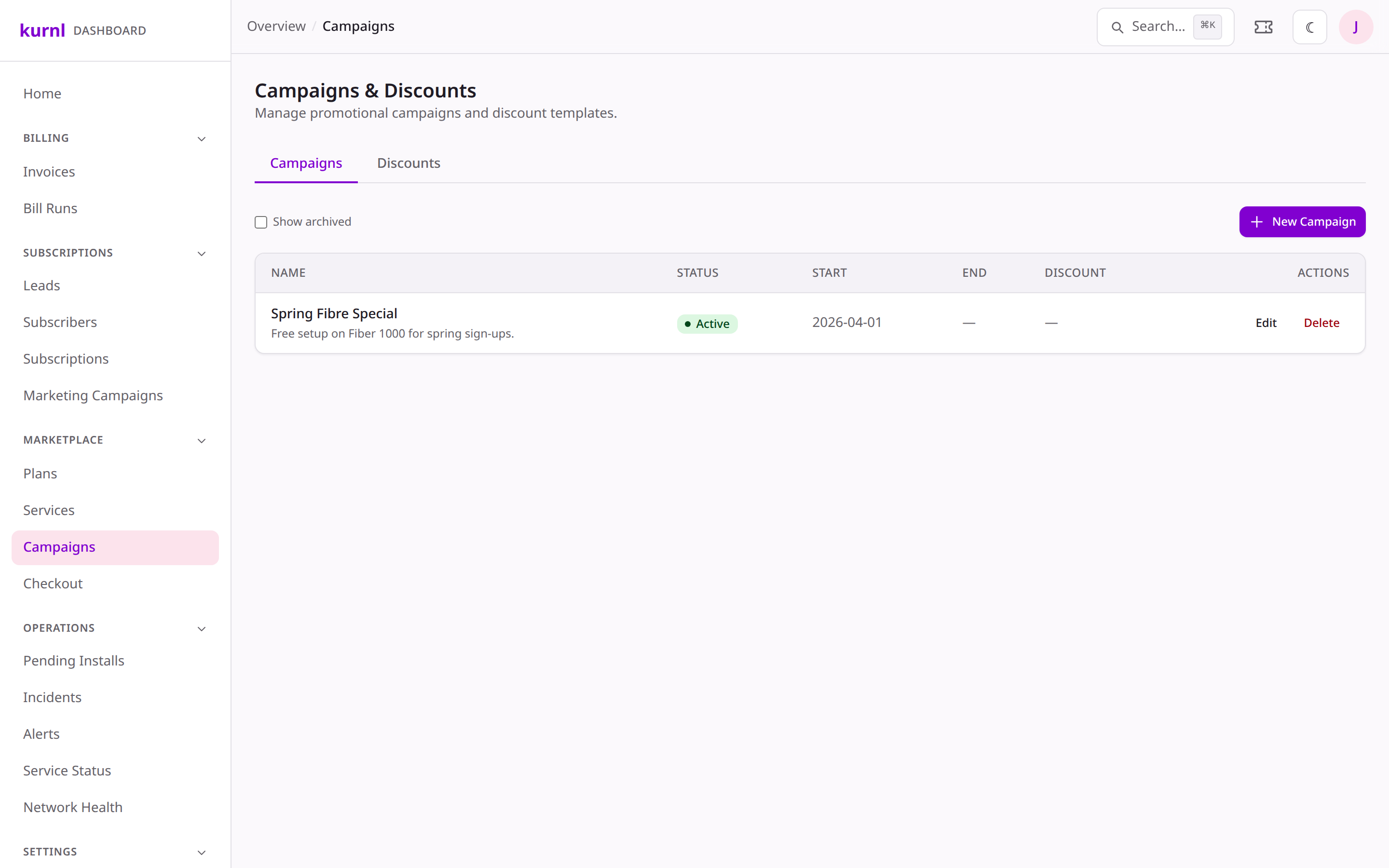Go to Home in sidebar

pos(115,94)
